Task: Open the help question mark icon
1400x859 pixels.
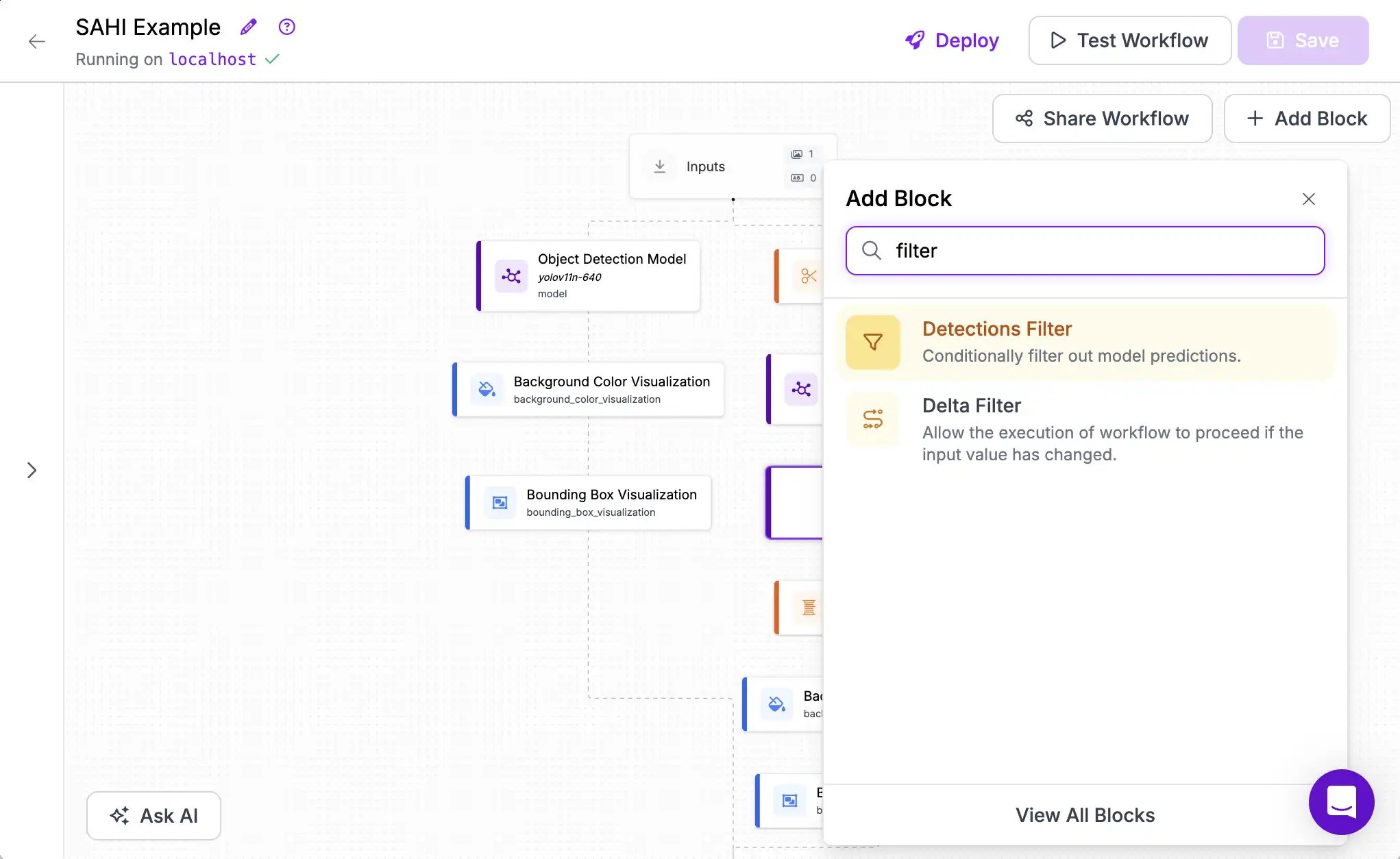Action: (286, 27)
